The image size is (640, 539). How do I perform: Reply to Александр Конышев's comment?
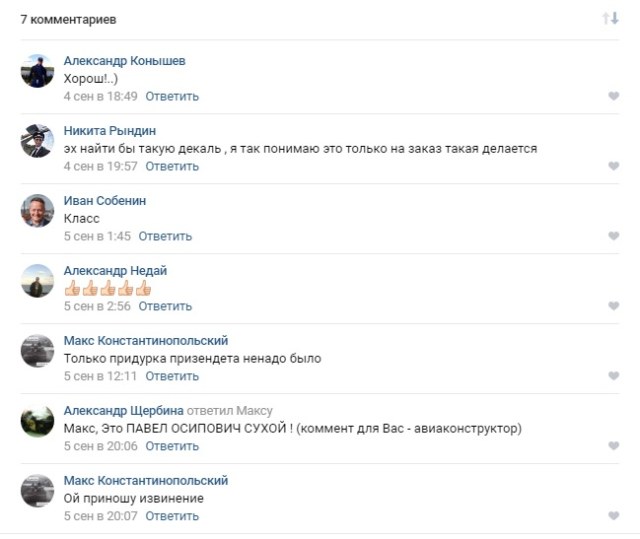pos(172,96)
